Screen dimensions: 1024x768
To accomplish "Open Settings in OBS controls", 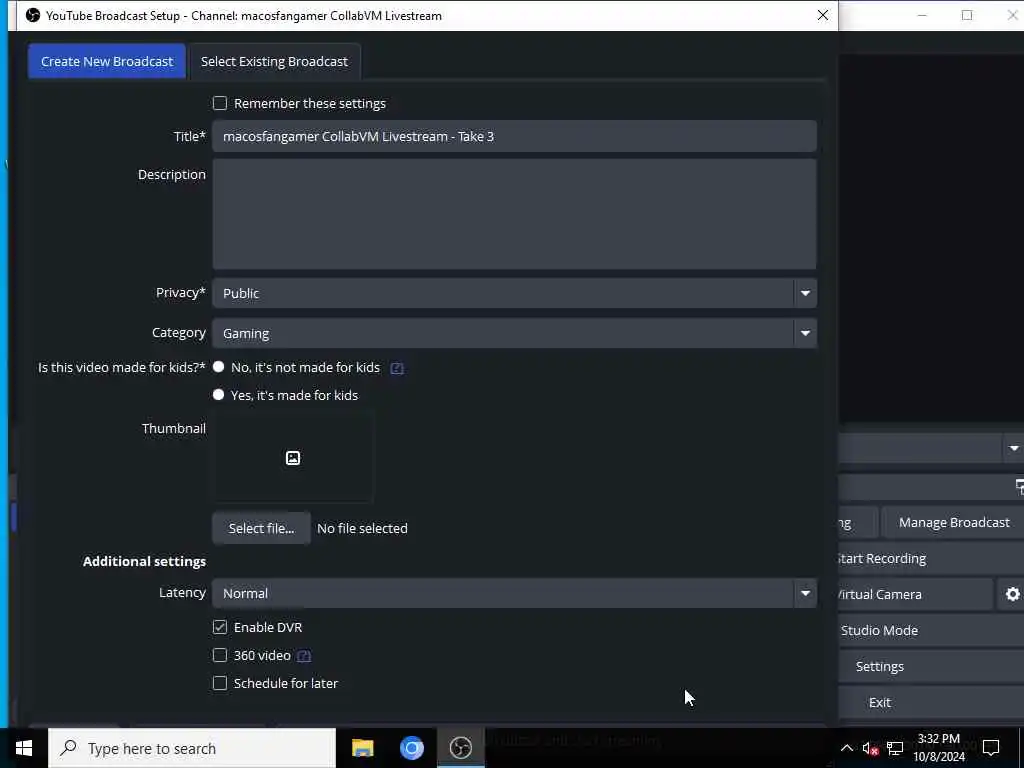I will [x=931, y=666].
